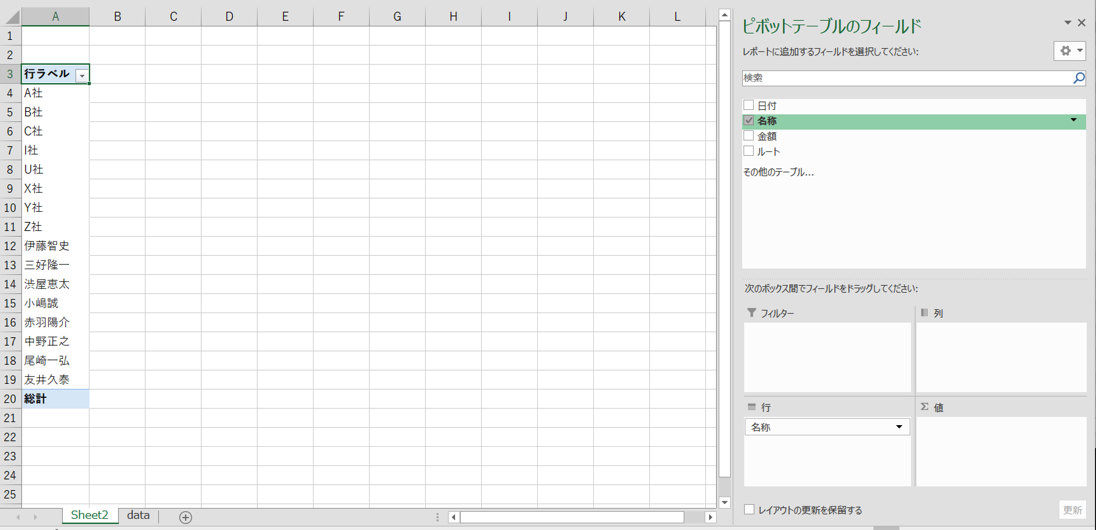Click inside the 検索 field box

907,78
